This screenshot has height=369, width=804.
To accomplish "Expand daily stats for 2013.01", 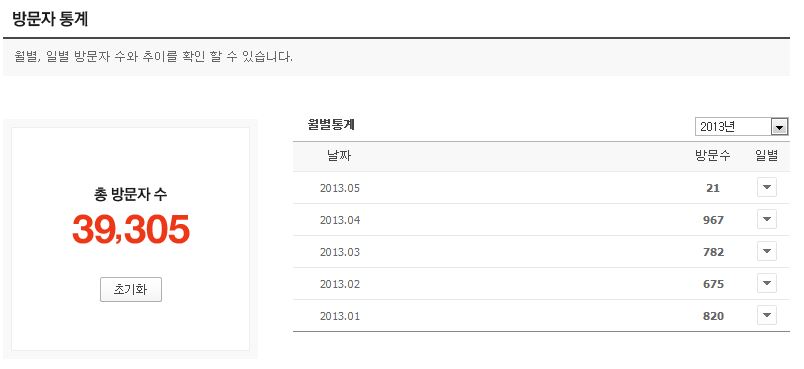I will (x=767, y=316).
